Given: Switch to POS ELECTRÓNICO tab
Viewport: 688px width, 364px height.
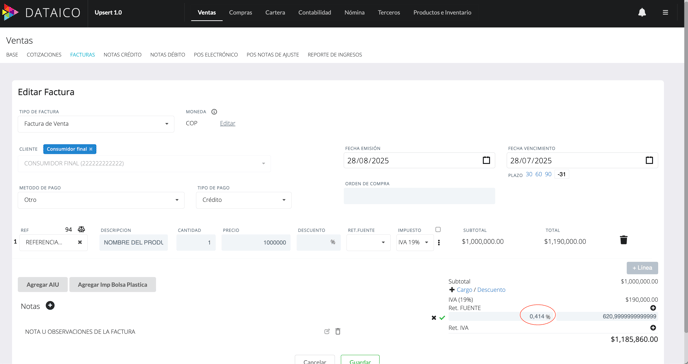Looking at the screenshot, I should (x=216, y=55).
